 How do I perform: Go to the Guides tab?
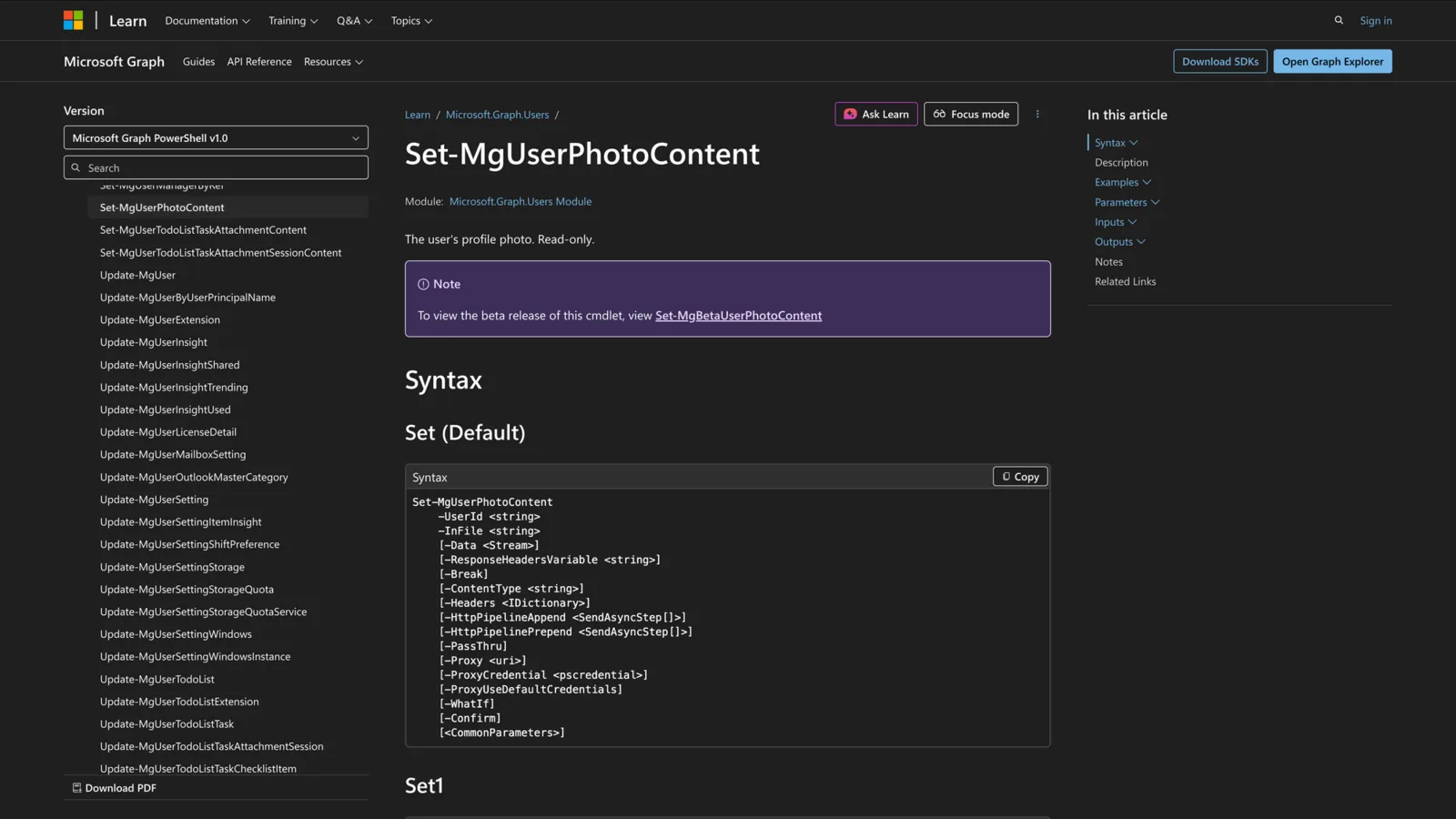(x=198, y=62)
